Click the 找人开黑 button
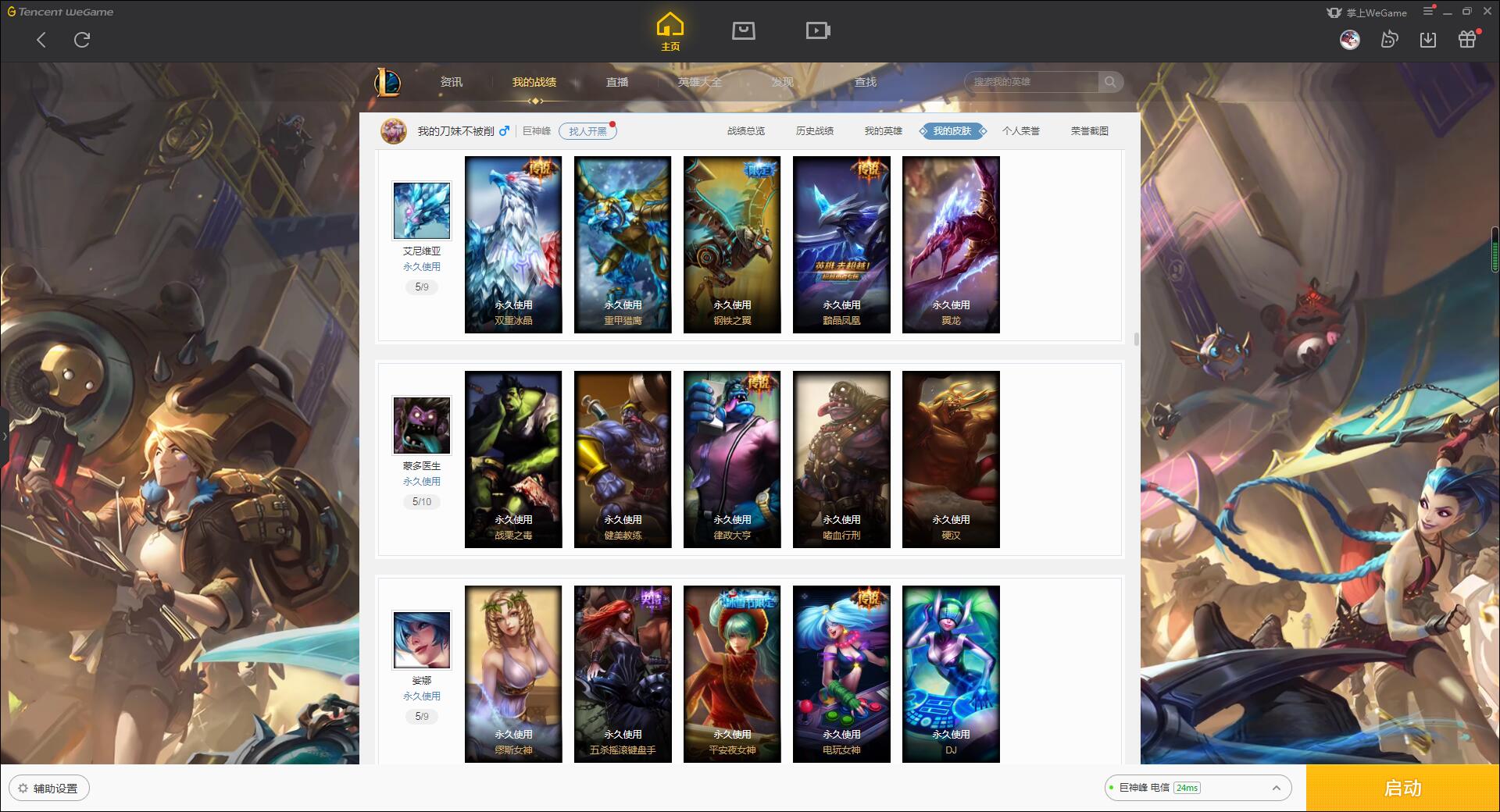The image size is (1500, 812). pos(587,131)
